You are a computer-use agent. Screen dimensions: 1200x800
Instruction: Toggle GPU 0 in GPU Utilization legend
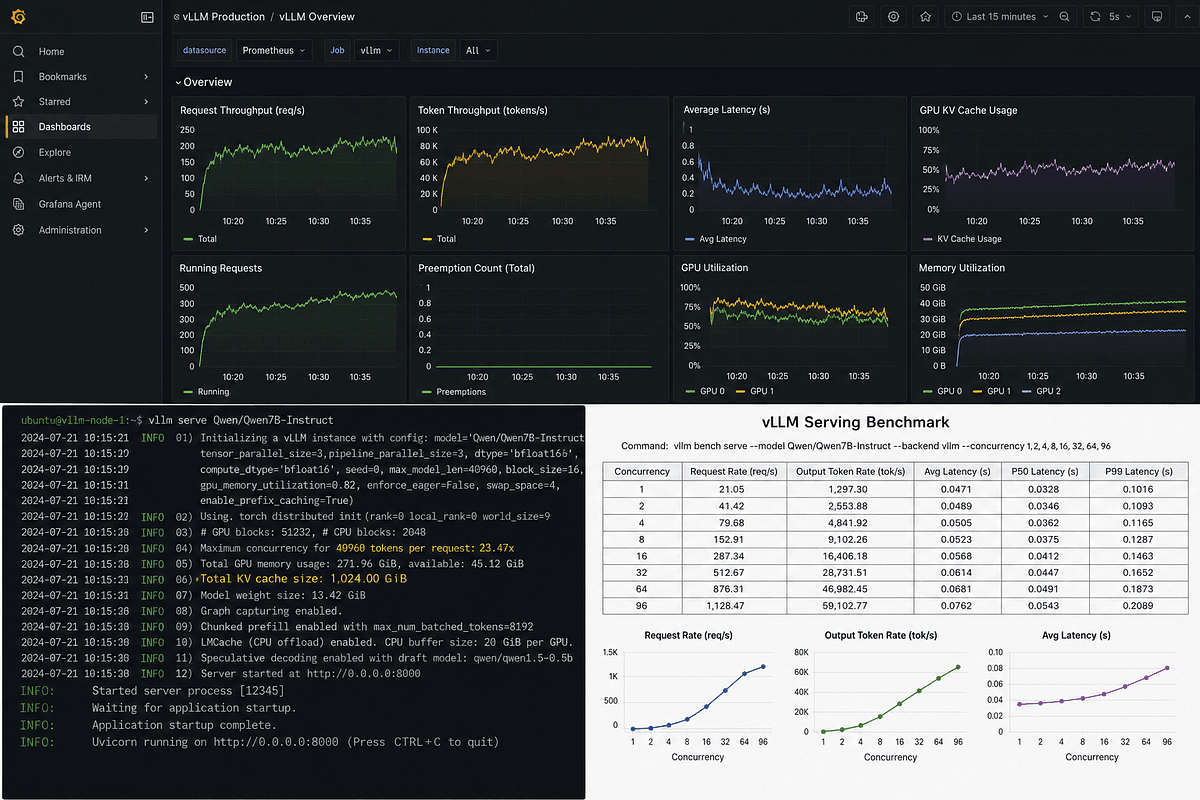703,392
